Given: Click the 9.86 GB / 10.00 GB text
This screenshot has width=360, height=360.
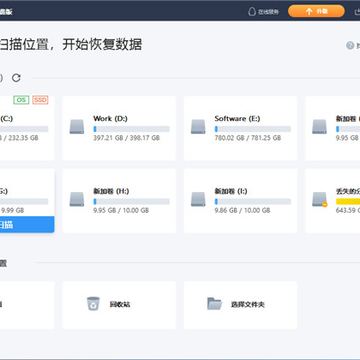Looking at the screenshot, I should tap(242, 210).
